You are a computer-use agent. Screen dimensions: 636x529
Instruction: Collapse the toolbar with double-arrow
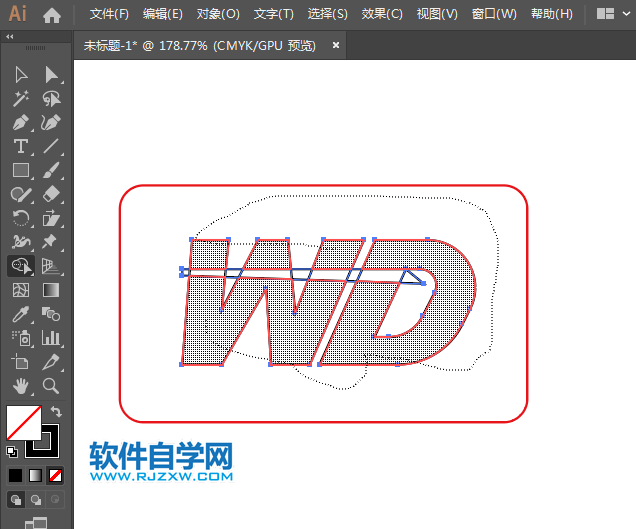[x=10, y=37]
